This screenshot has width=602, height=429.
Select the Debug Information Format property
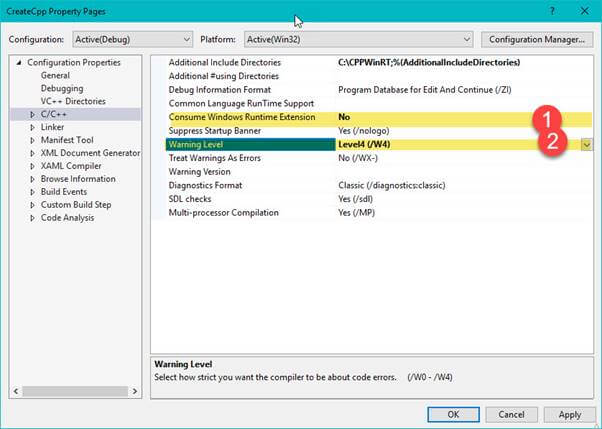[220, 90]
